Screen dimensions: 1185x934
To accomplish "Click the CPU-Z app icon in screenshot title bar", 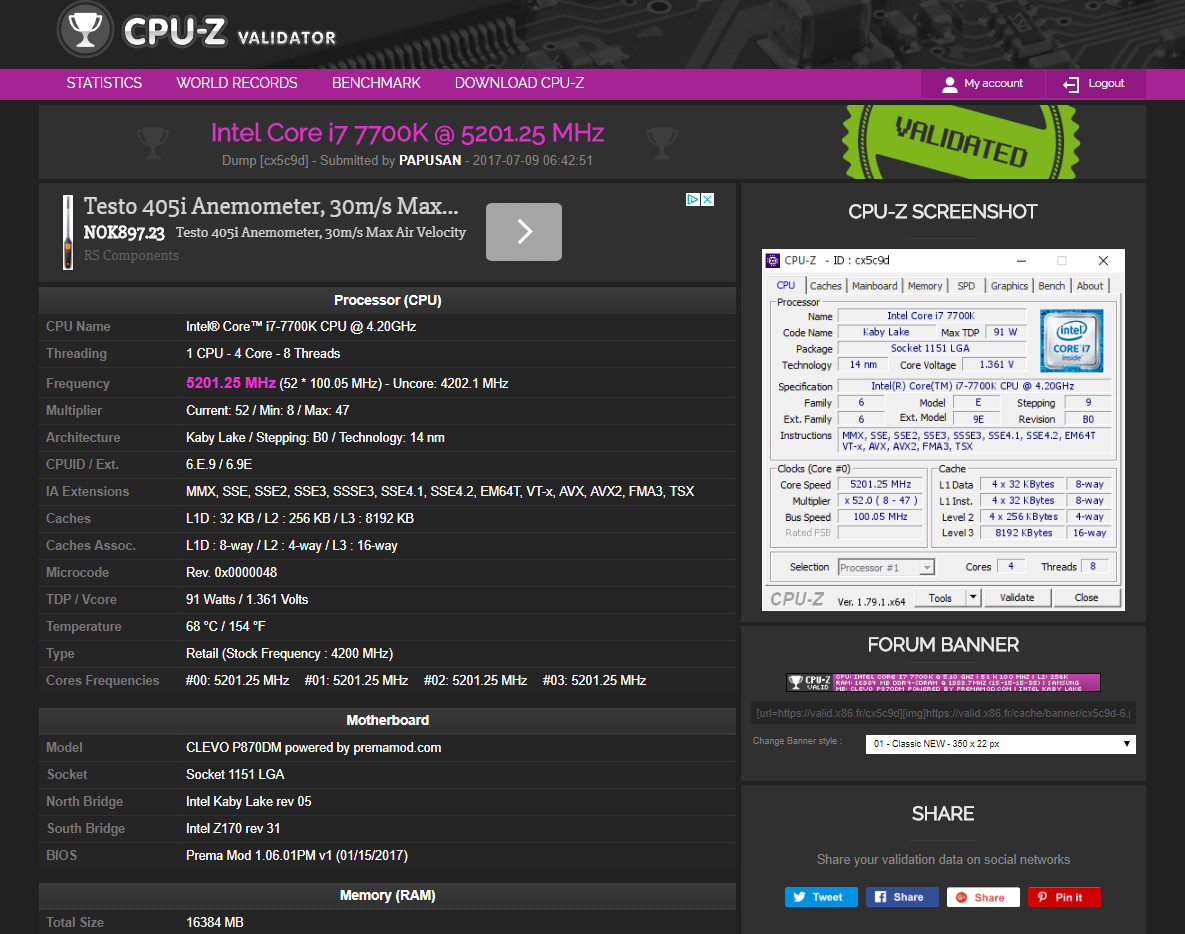I will (772, 261).
